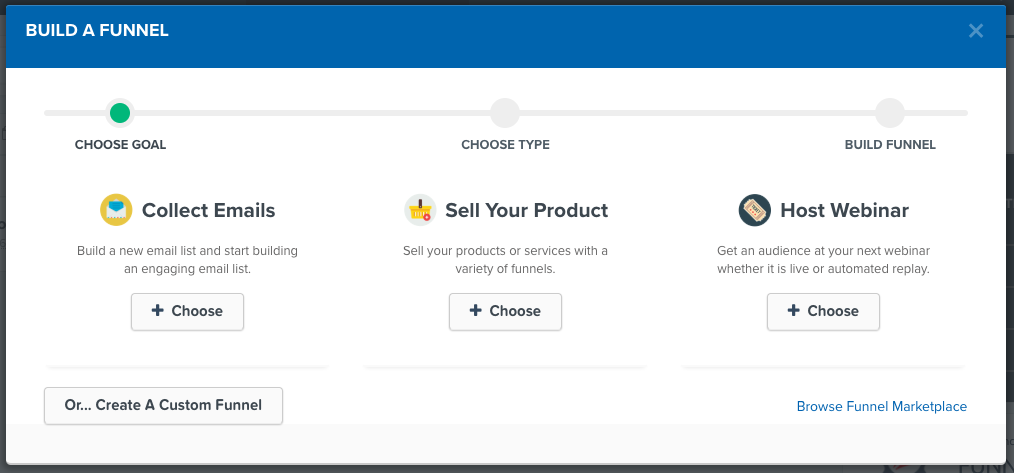Choose the Host Webinar goal
The height and width of the screenshot is (473, 1014).
pos(823,312)
